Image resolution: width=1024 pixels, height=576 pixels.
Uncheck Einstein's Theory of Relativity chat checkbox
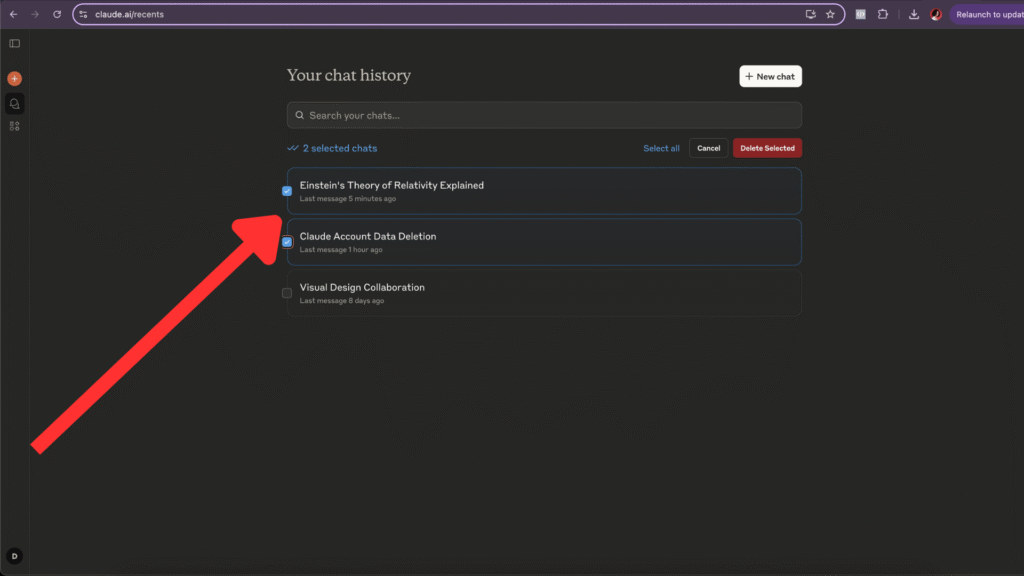(287, 191)
